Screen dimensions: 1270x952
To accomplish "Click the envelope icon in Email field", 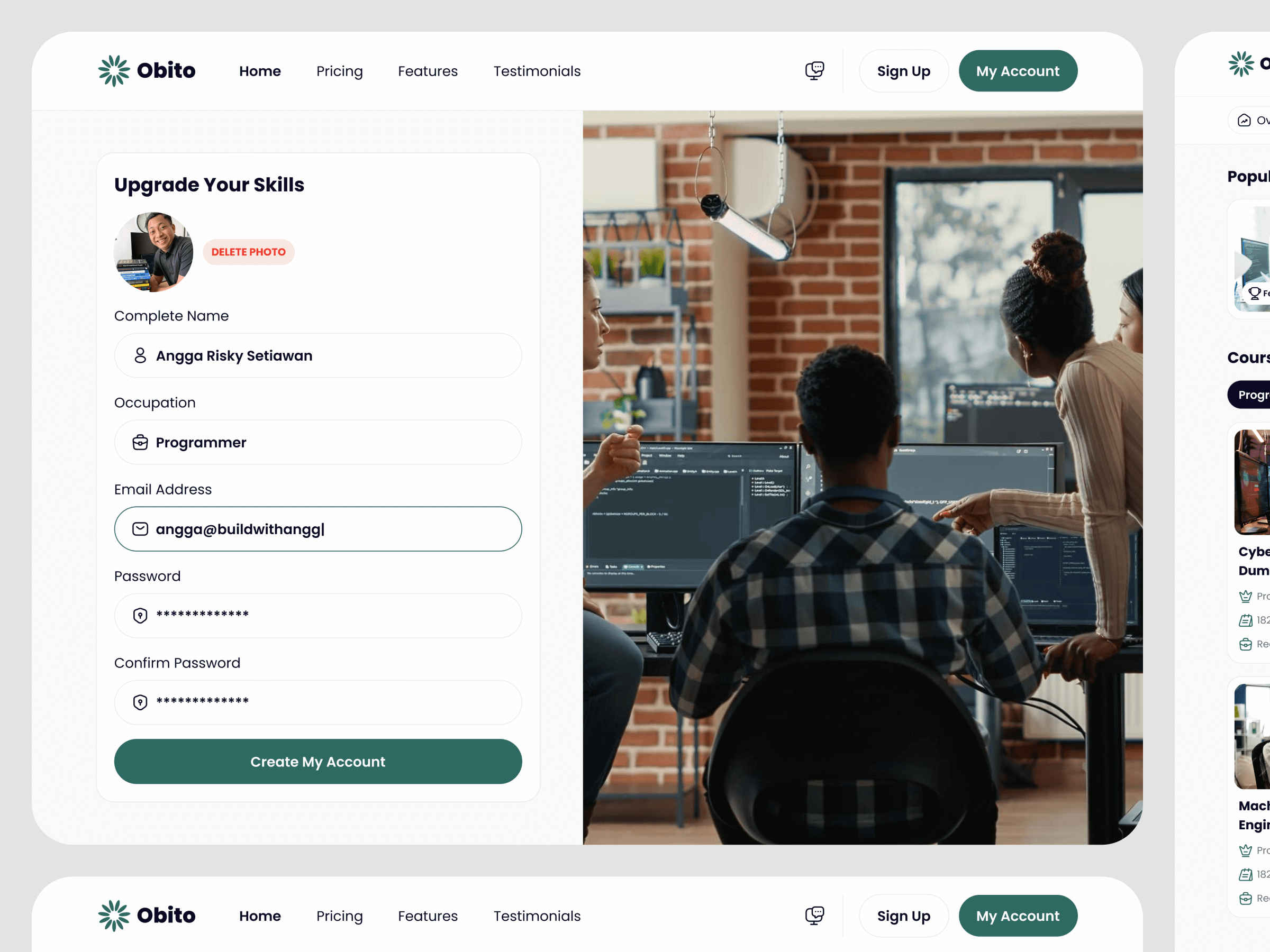I will click(x=140, y=529).
